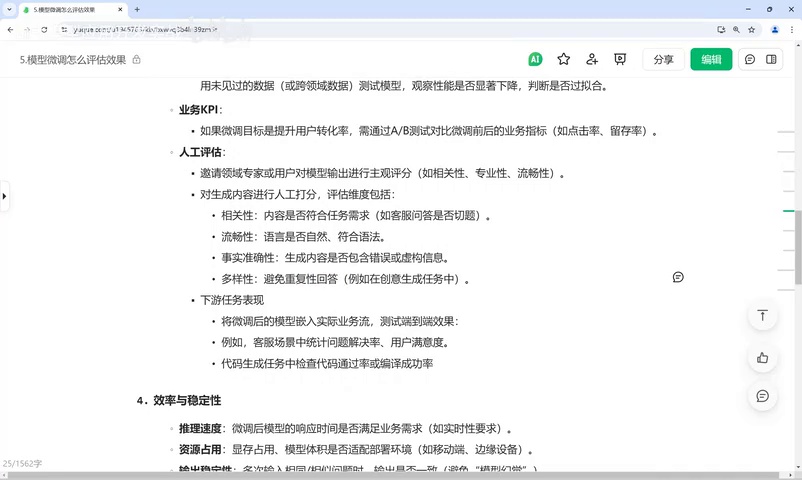Screen dimensions: 802x480
Task: Click the 业务KPI bullet heading
Action: pyautogui.click(x=200, y=110)
